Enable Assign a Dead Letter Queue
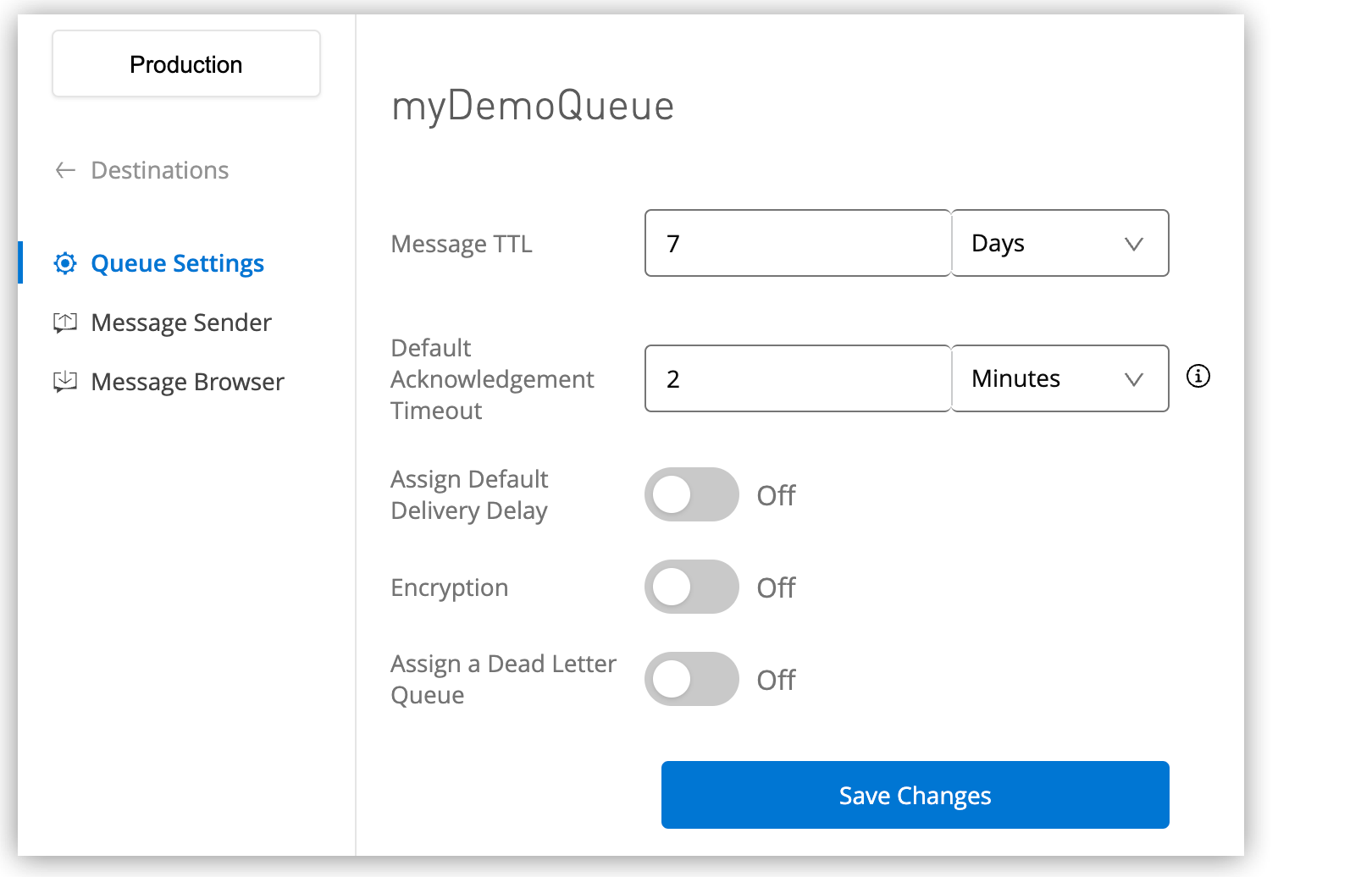1372x877 pixels. pyautogui.click(x=691, y=678)
